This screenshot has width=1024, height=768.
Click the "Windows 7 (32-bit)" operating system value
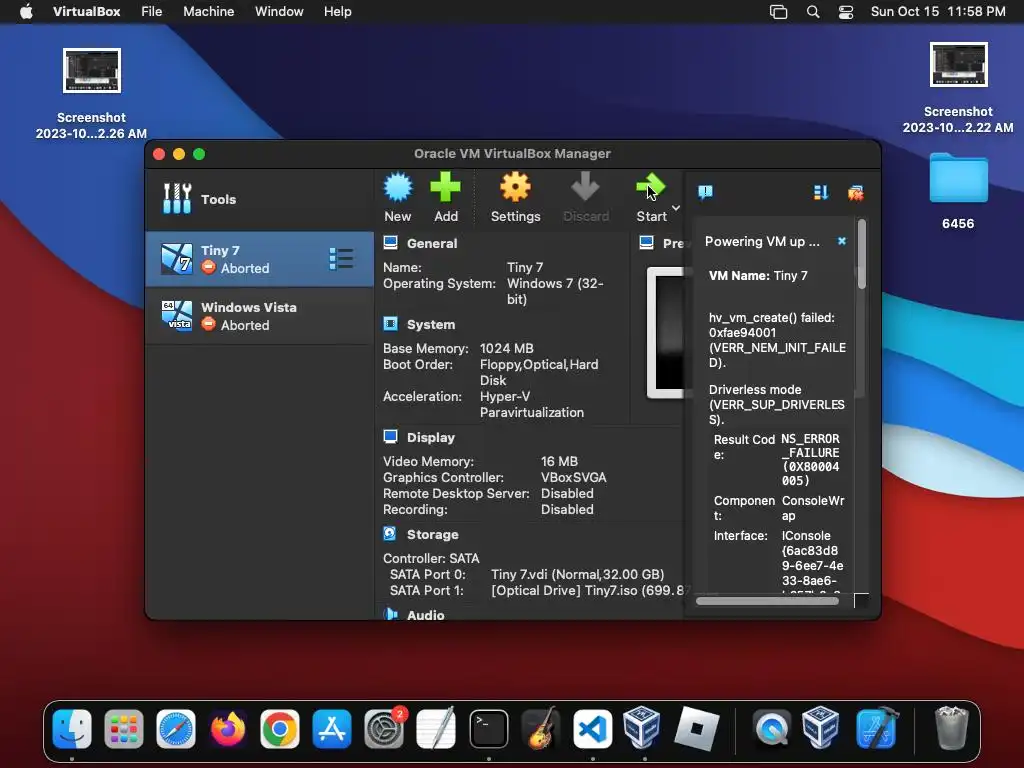coord(555,291)
